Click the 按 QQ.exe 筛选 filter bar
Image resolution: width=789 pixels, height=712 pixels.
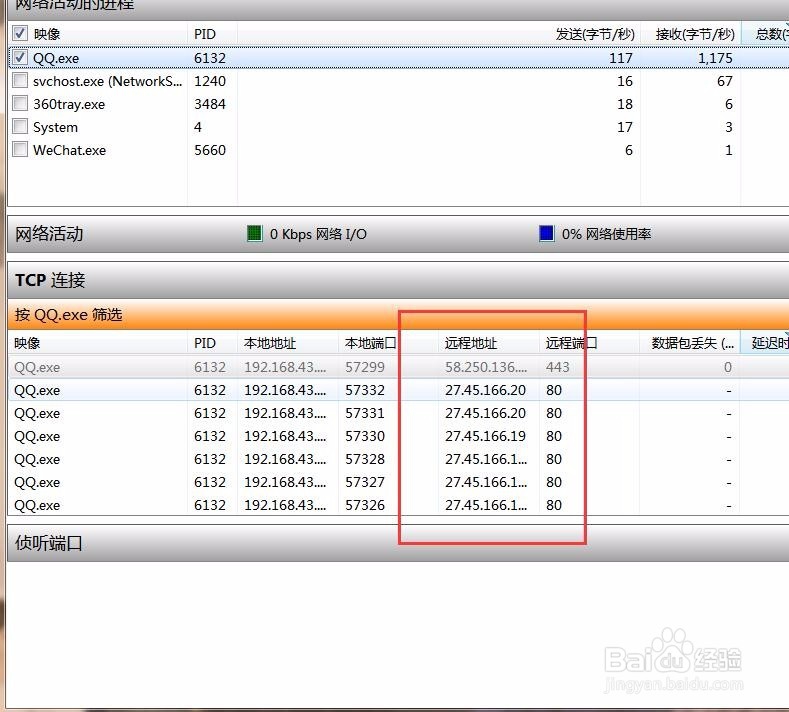click(x=398, y=314)
